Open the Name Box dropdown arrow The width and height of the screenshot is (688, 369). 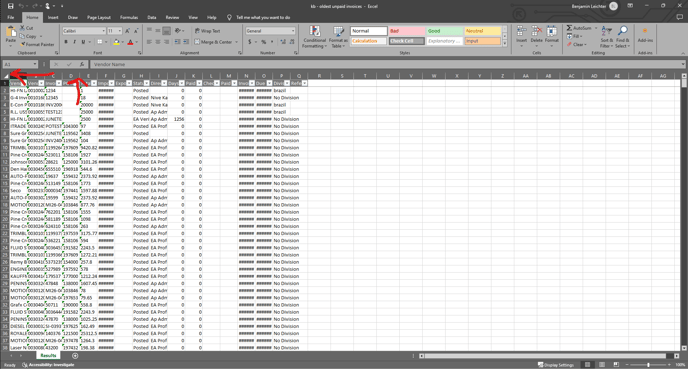[x=35, y=64]
